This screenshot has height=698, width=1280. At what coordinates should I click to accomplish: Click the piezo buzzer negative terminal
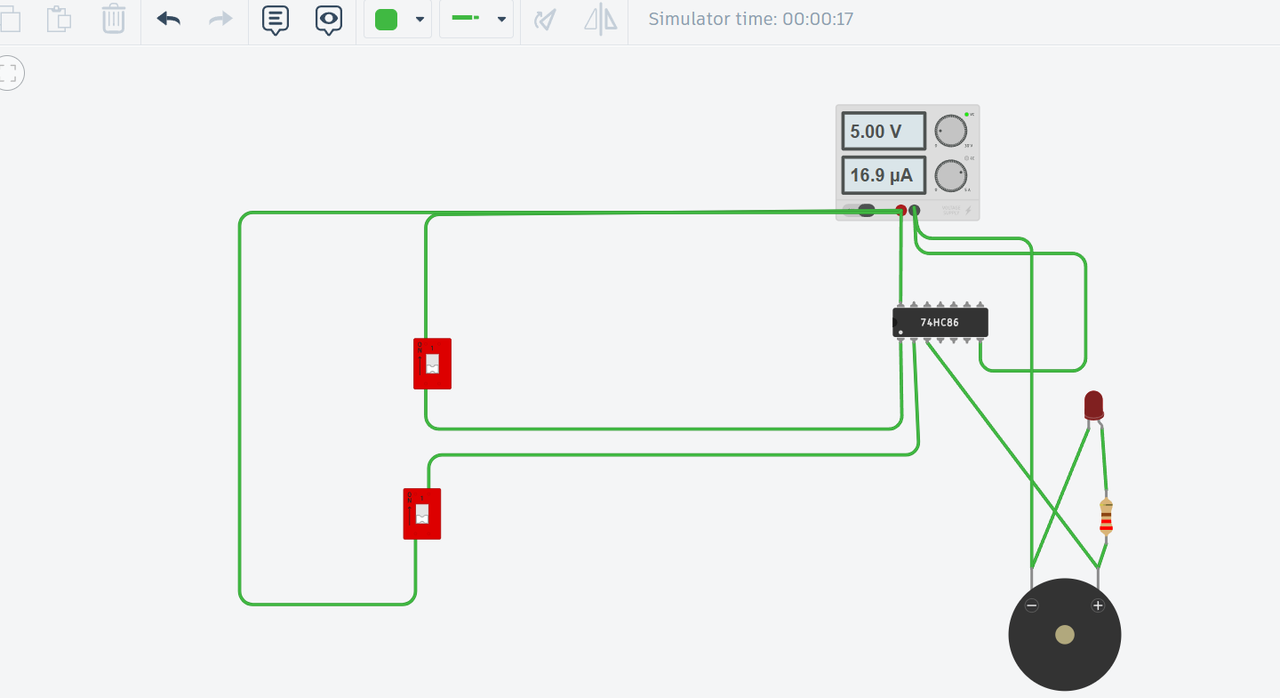coord(1031,605)
